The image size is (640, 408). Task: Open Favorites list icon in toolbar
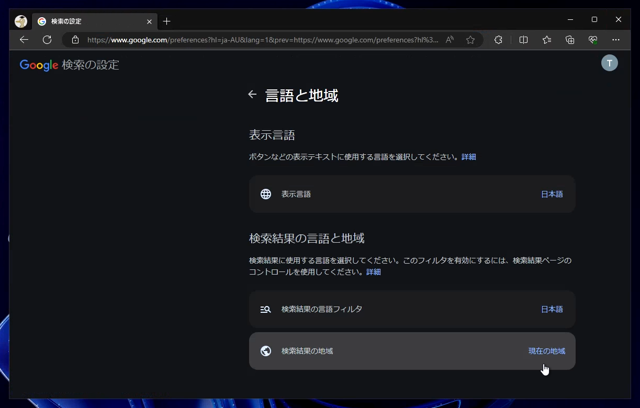click(x=547, y=40)
